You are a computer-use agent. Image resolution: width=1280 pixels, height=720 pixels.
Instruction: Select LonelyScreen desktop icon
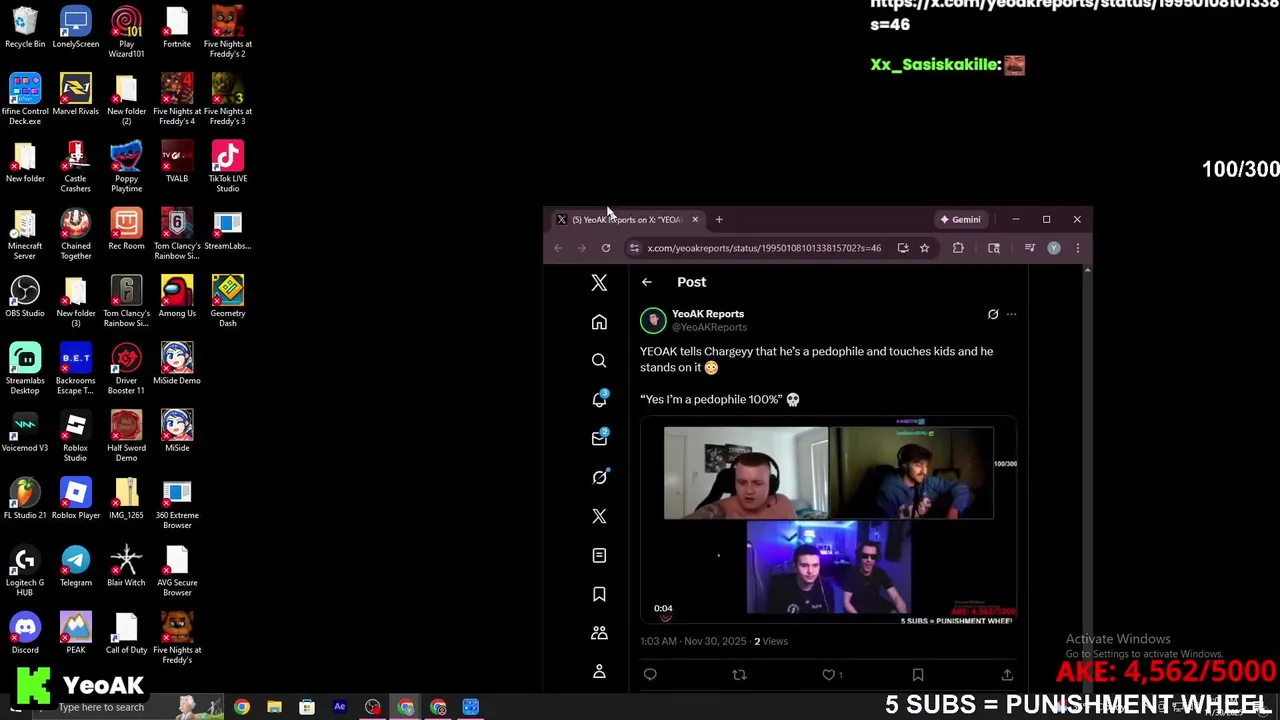(x=76, y=27)
